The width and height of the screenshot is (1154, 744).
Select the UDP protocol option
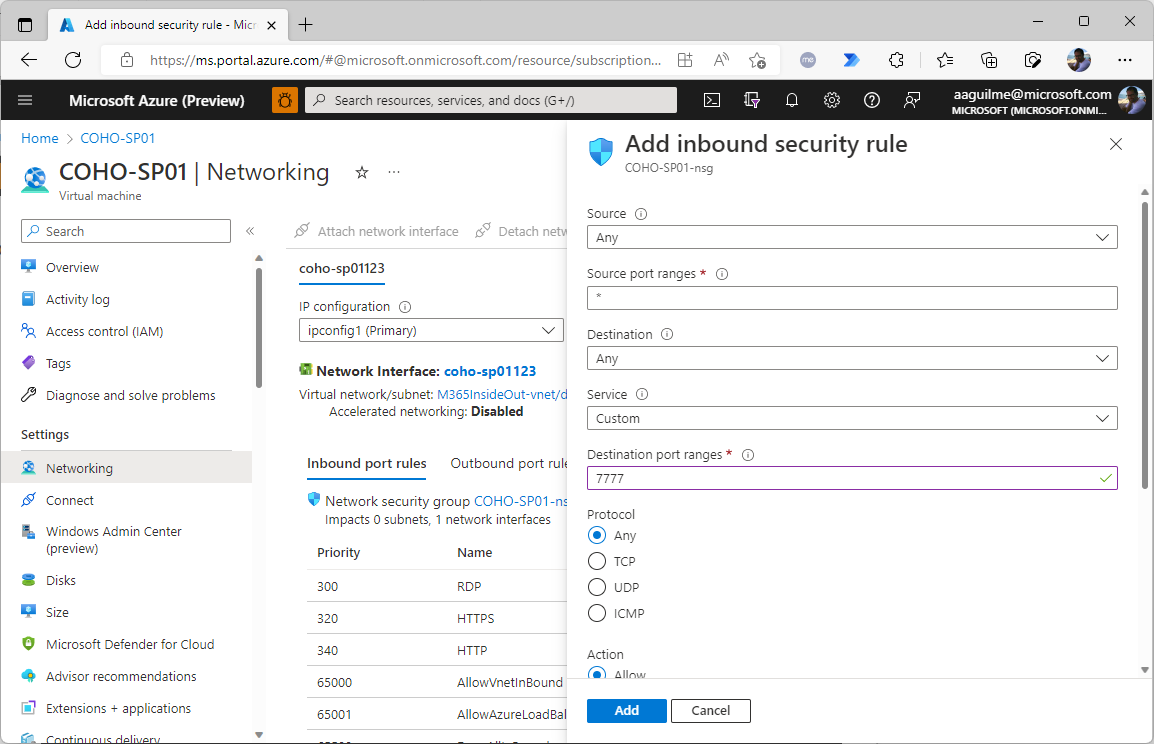point(597,587)
